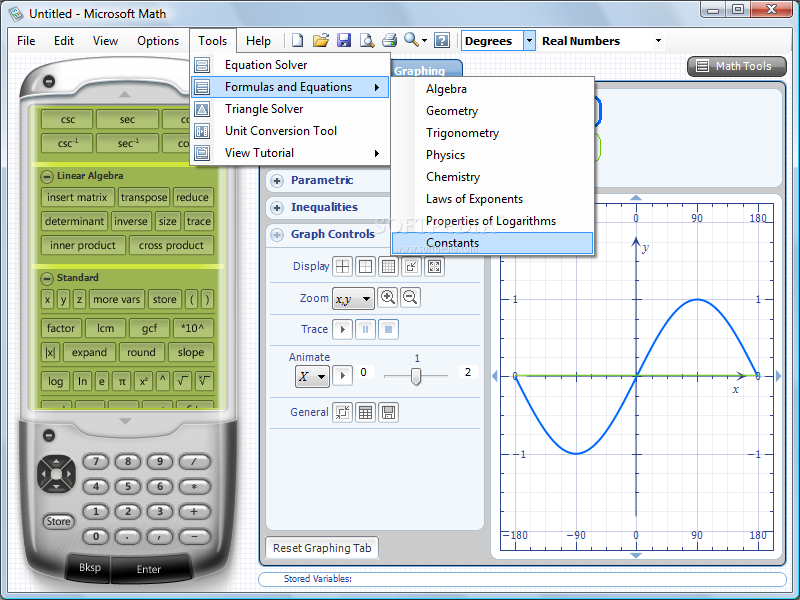Click the Animate lower limit field showing 0

(363, 372)
